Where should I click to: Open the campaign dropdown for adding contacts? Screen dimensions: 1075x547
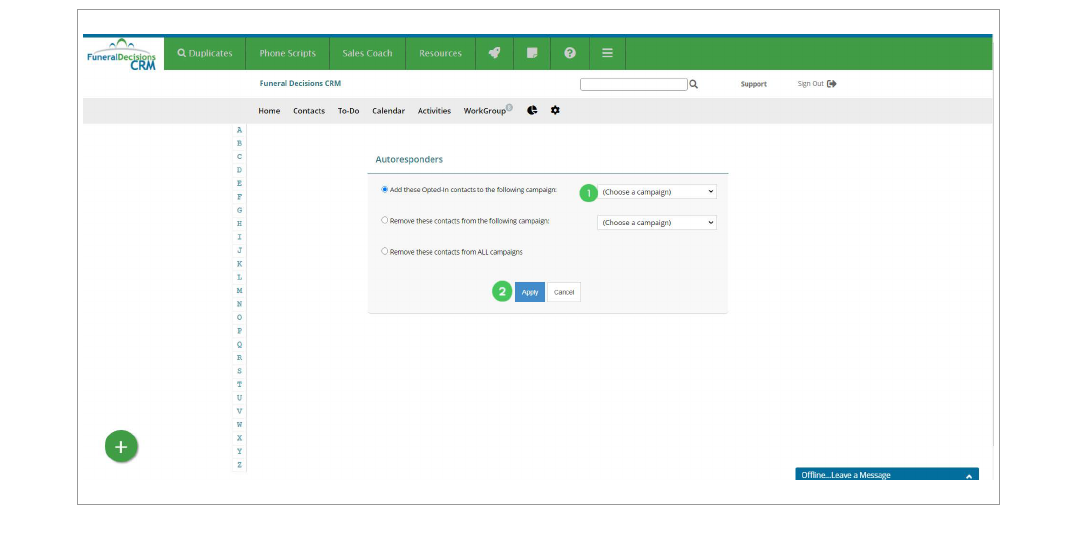[657, 192]
